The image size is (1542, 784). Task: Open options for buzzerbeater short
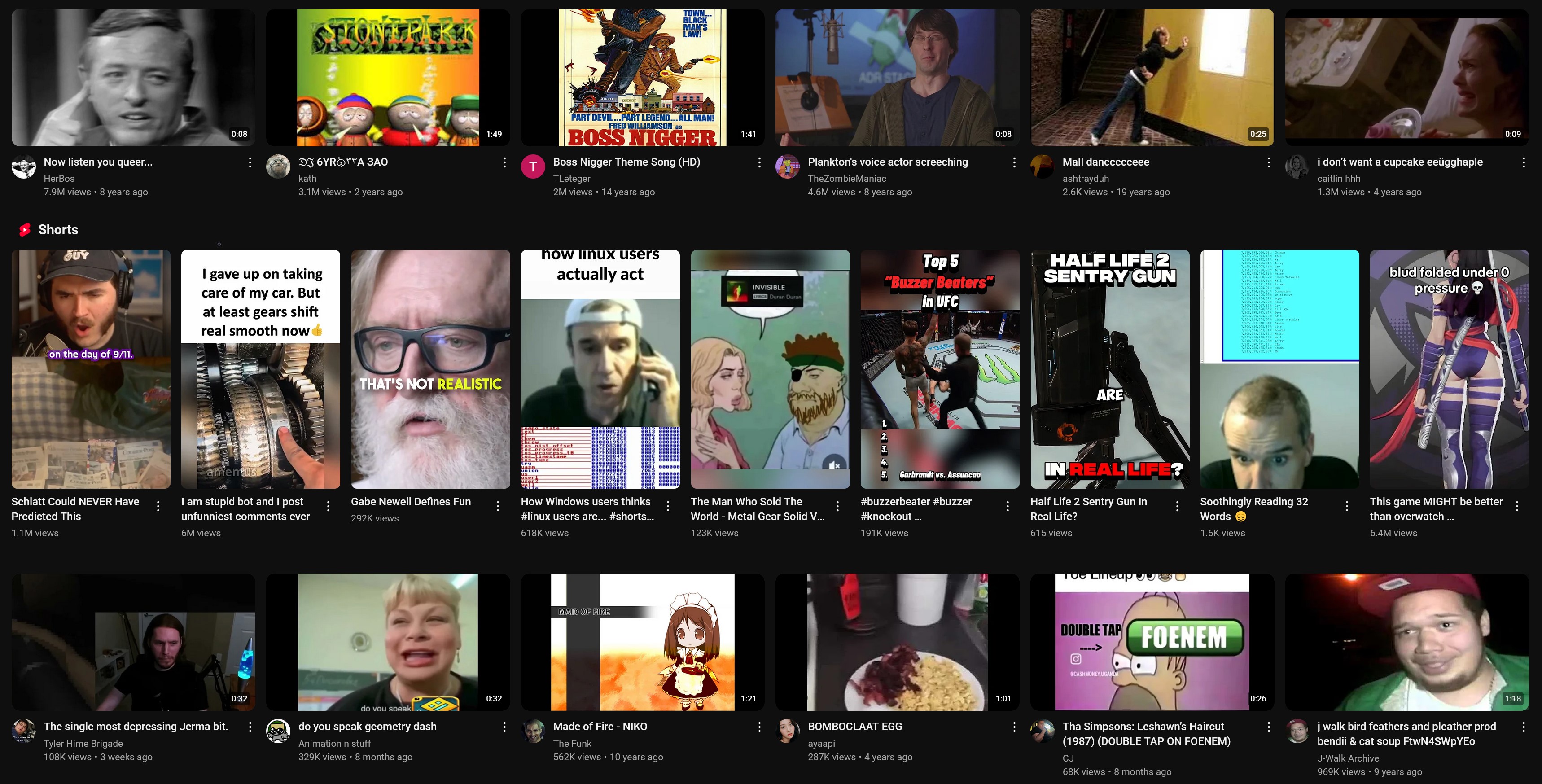point(1008,506)
